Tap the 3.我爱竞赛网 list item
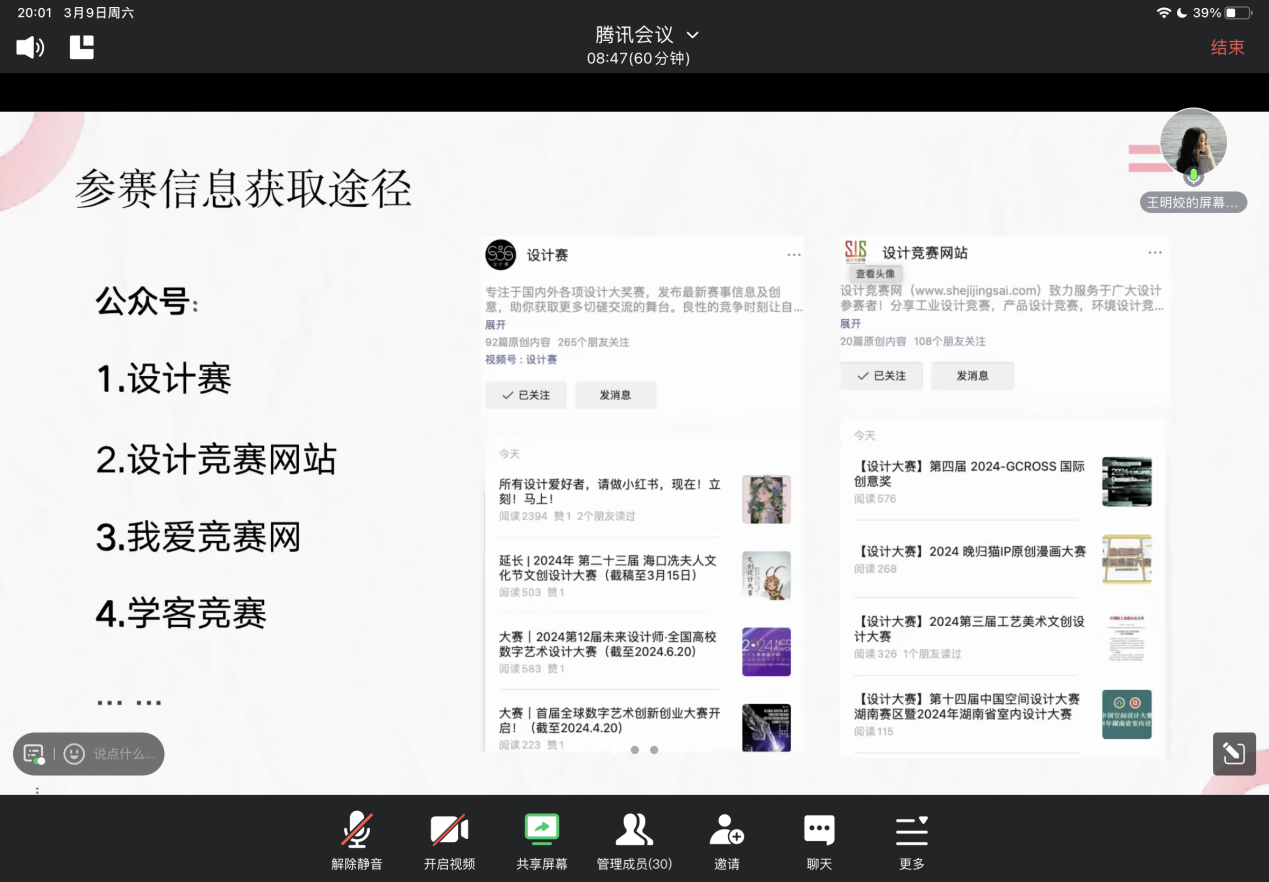1269x882 pixels. (x=198, y=538)
